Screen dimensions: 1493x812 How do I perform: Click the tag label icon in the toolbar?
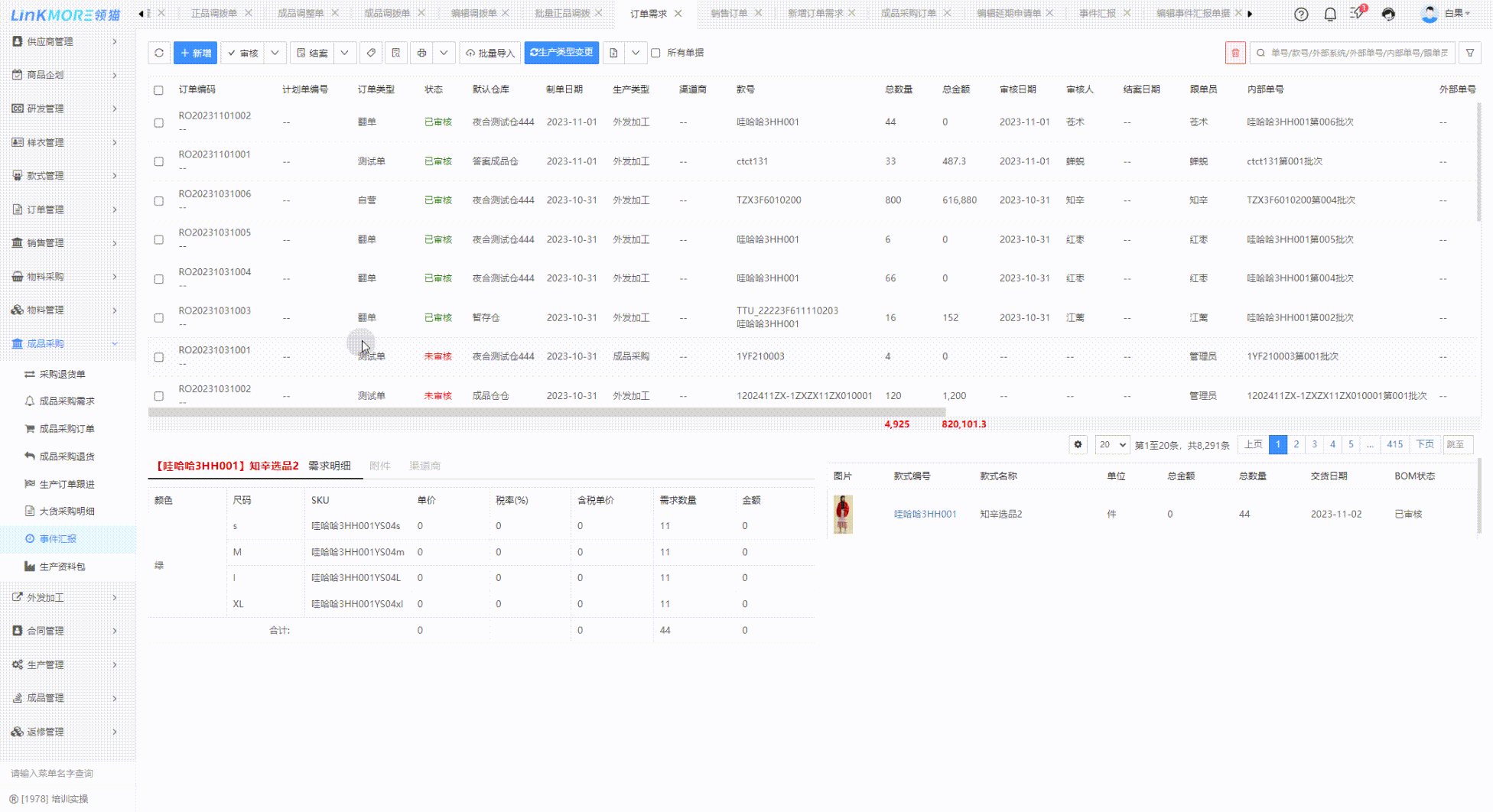tap(371, 53)
